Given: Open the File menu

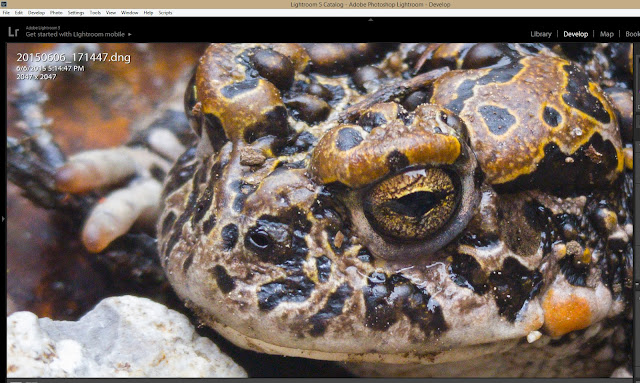Looking at the screenshot, I should (x=6, y=13).
